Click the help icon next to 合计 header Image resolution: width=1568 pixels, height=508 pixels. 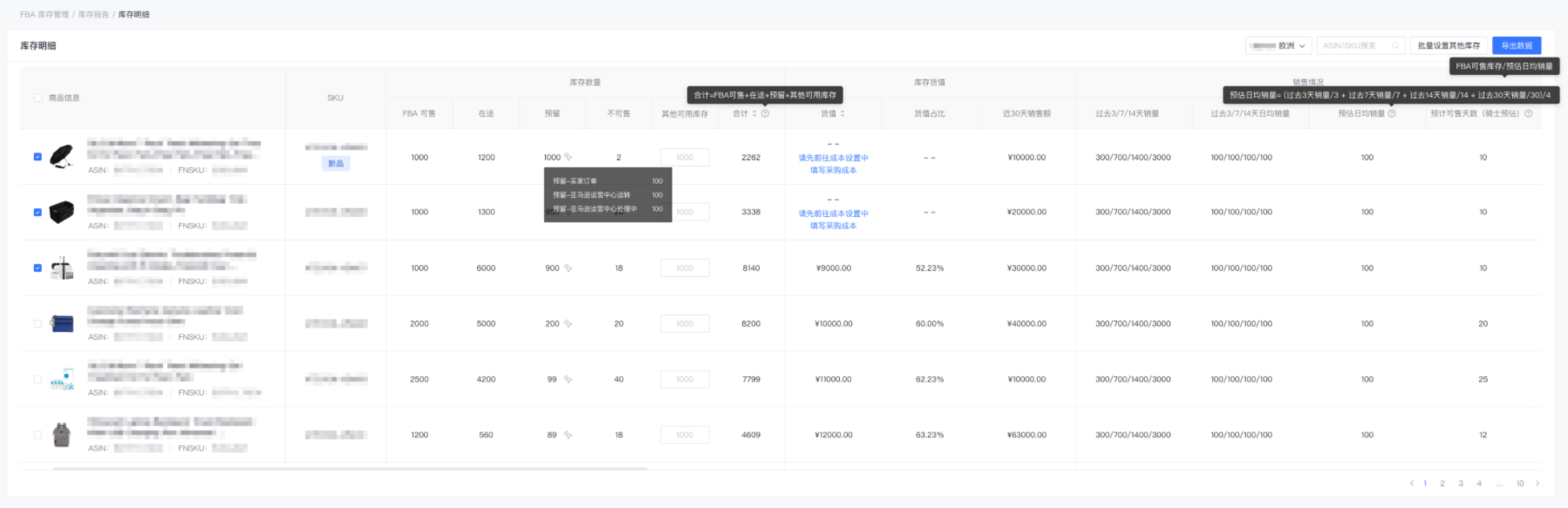[x=765, y=113]
